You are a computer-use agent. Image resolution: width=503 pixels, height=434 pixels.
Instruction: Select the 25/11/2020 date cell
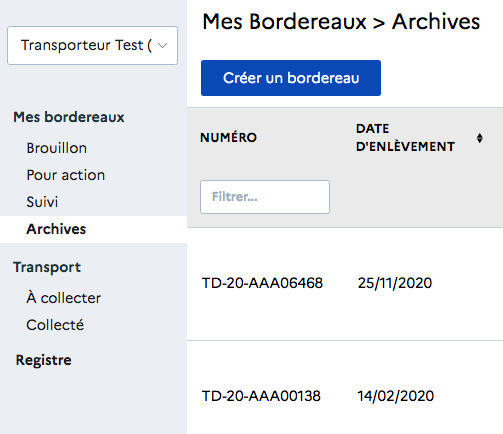(x=395, y=283)
